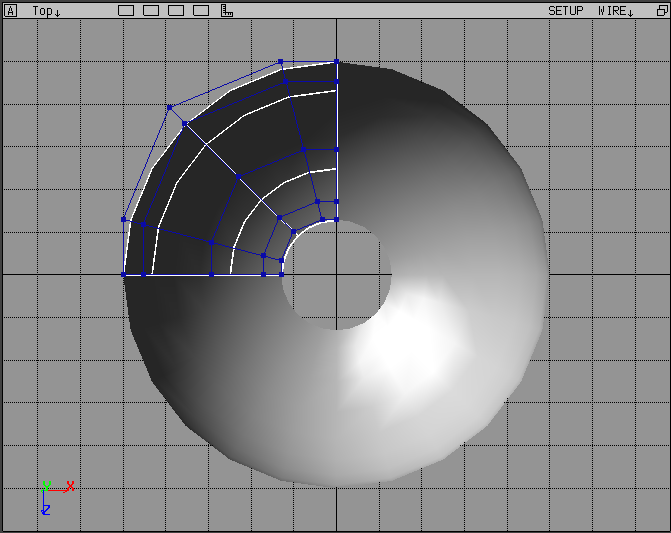The width and height of the screenshot is (671, 533).
Task: Select the leftmost control point on horizontal axis
Action: click(x=124, y=274)
